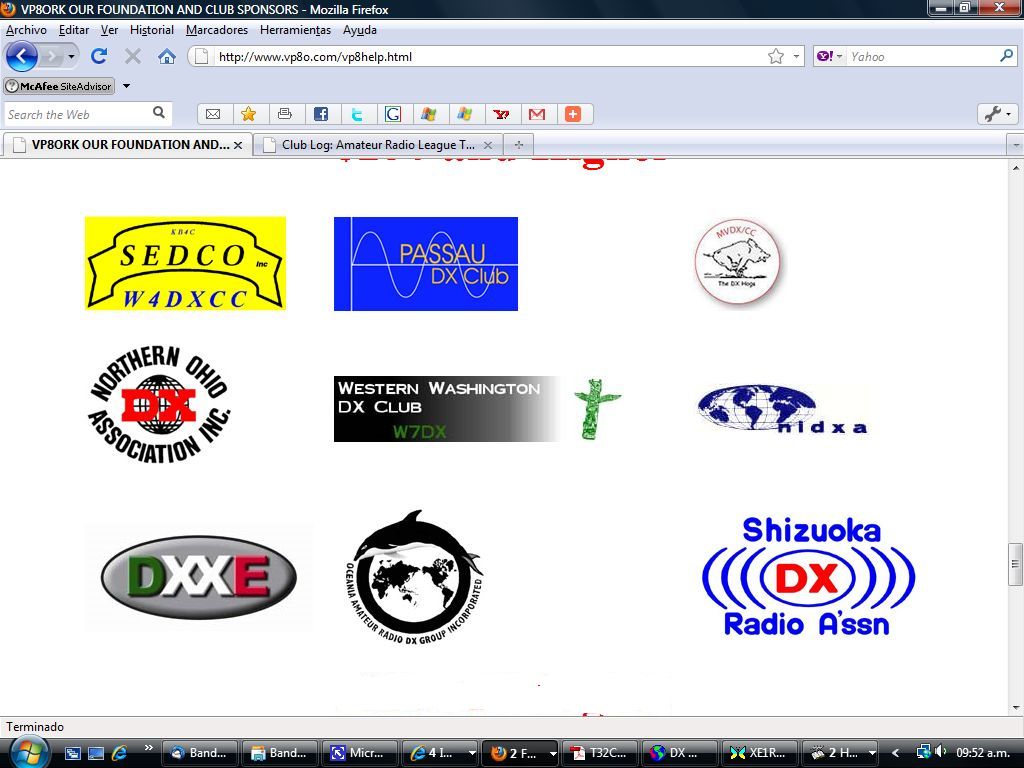Viewport: 1024px width, 768px height.
Task: Open the Historial menu
Action: point(152,30)
